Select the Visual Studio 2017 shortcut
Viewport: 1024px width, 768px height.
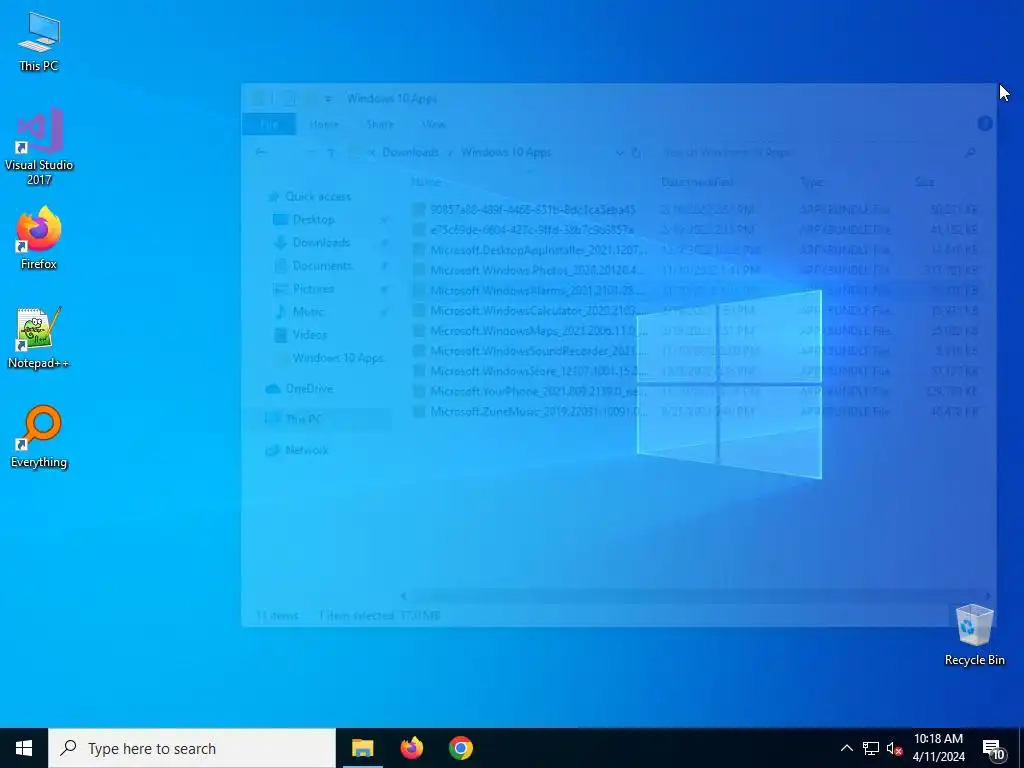point(39,146)
